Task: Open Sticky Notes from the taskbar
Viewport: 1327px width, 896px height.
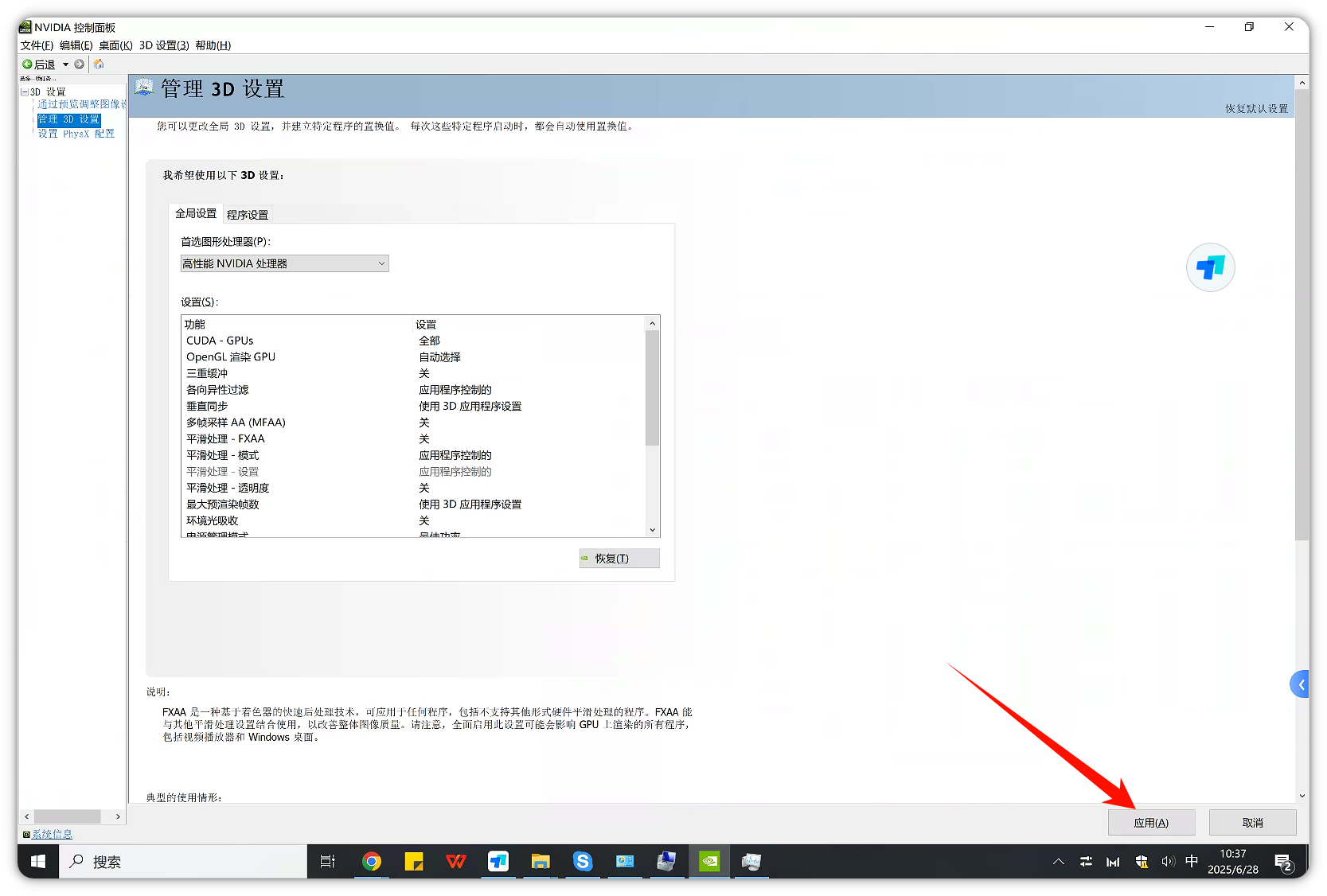Action: (x=414, y=862)
